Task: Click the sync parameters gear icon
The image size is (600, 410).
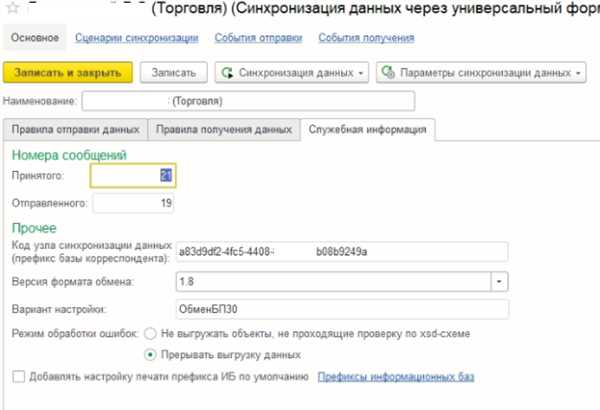Action: (x=388, y=72)
